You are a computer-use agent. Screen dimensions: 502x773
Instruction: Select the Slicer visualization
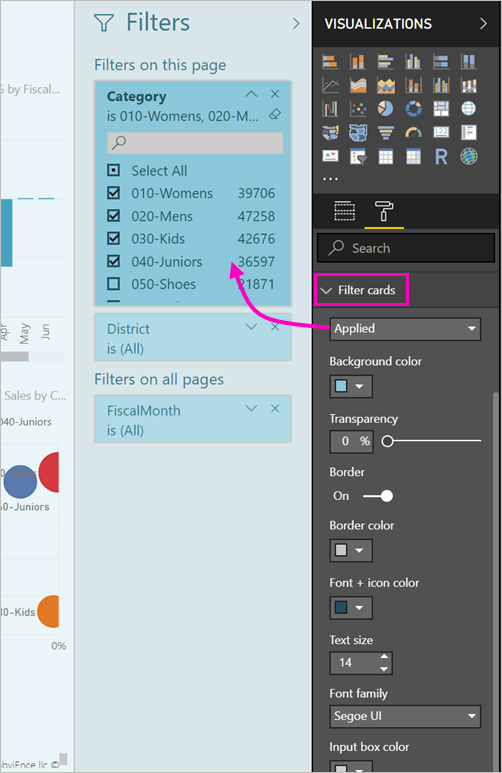pyautogui.click(x=358, y=157)
